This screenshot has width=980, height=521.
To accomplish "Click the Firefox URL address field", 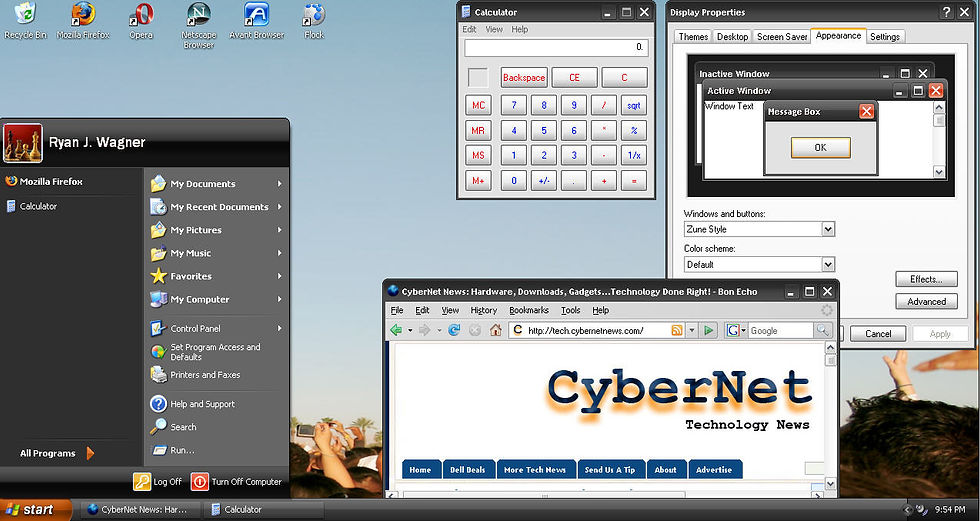I will click(x=596, y=330).
